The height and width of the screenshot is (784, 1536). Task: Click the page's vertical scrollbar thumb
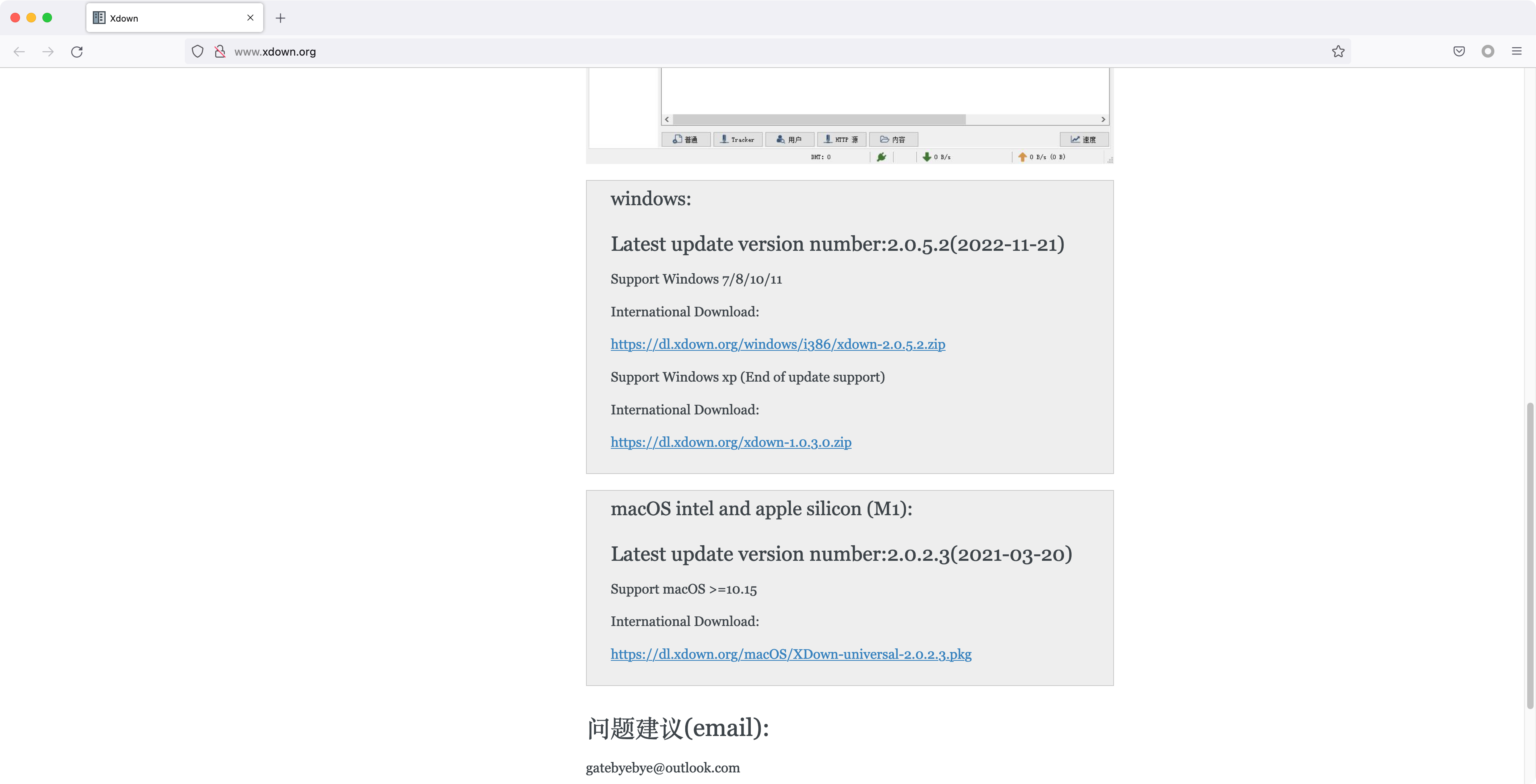click(1530, 556)
